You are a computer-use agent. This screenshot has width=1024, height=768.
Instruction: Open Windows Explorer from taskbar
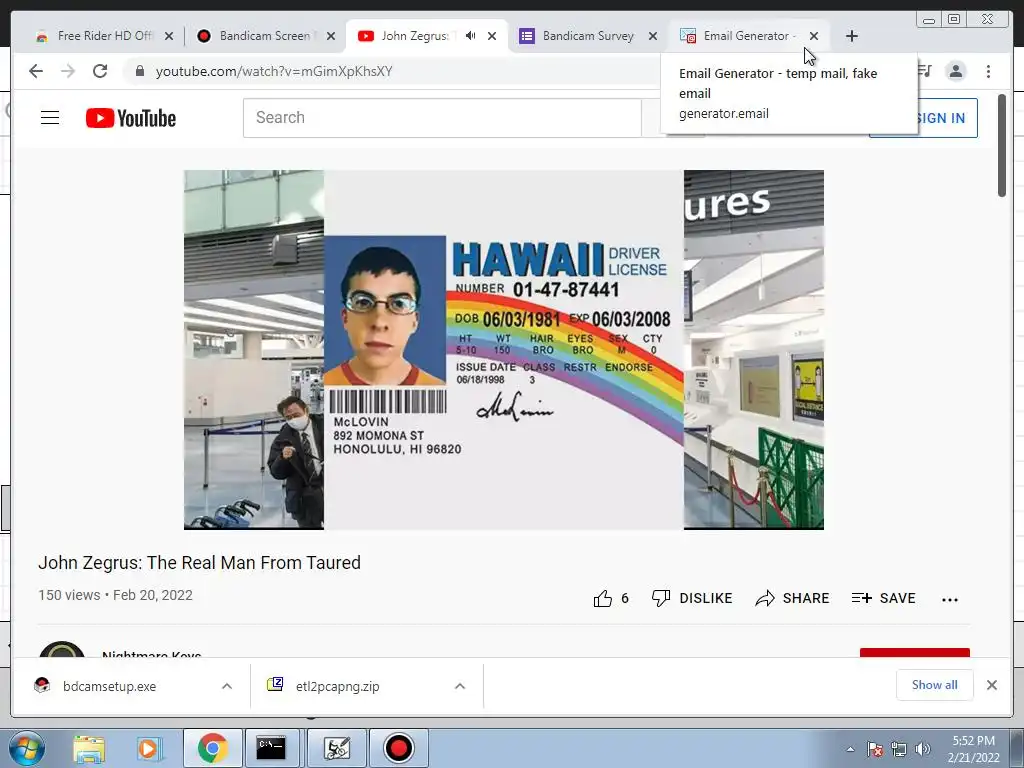click(x=89, y=748)
